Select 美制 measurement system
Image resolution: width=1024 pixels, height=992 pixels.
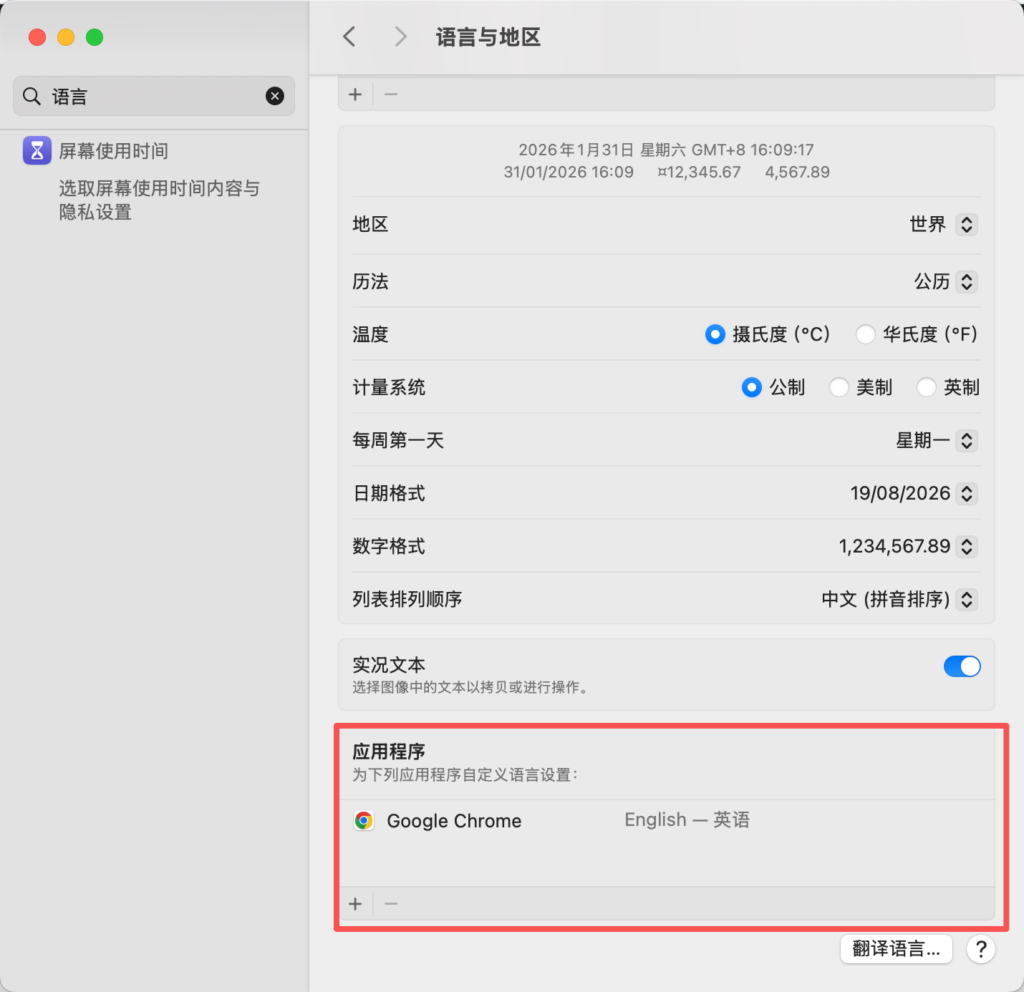tap(838, 387)
